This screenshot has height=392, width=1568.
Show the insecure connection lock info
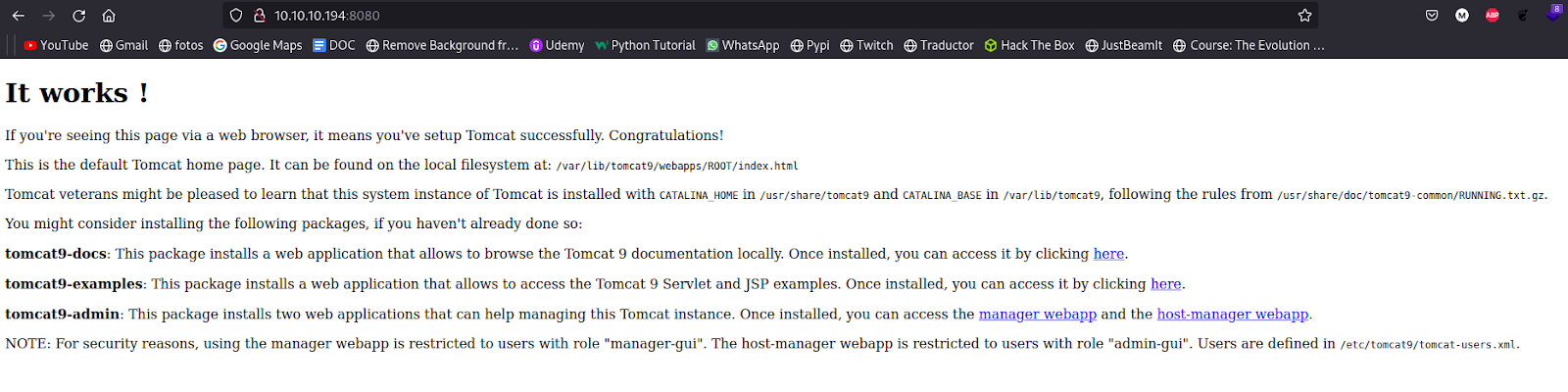point(260,16)
